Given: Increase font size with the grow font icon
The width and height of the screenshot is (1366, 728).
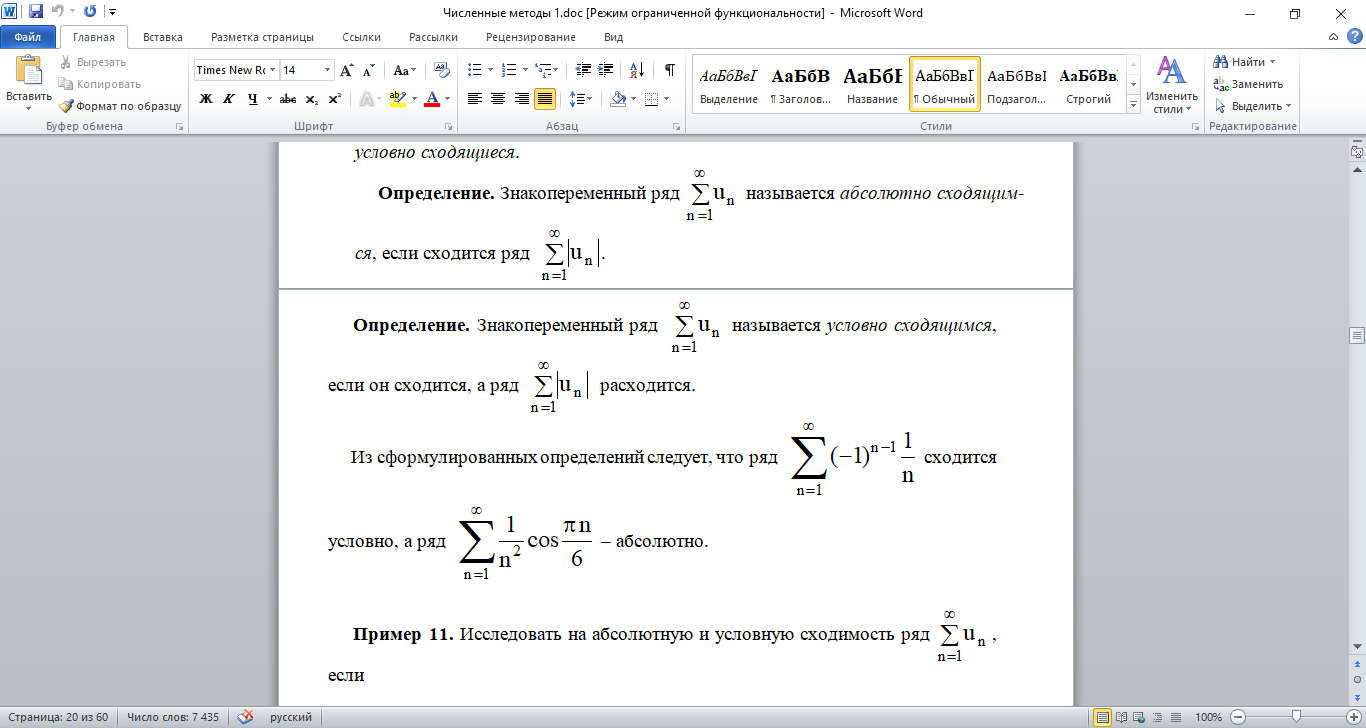Looking at the screenshot, I should pyautogui.click(x=347, y=70).
